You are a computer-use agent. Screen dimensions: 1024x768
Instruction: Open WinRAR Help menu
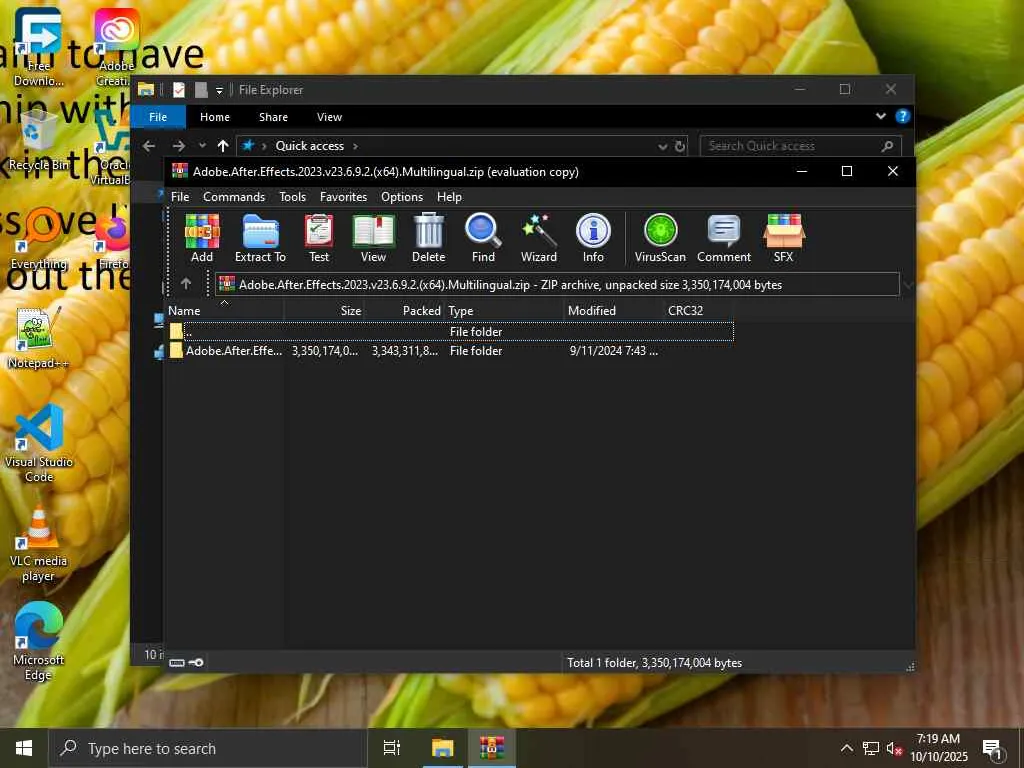(449, 197)
